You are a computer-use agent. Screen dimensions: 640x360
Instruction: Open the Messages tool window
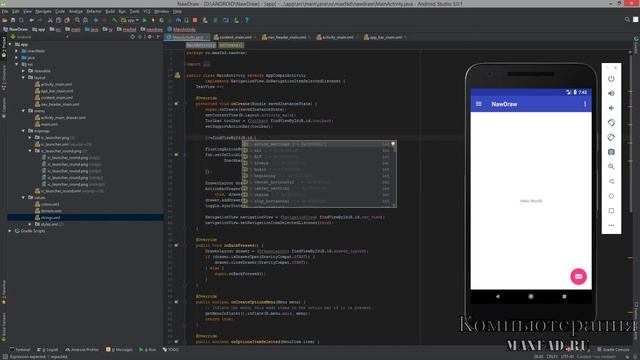119,350
